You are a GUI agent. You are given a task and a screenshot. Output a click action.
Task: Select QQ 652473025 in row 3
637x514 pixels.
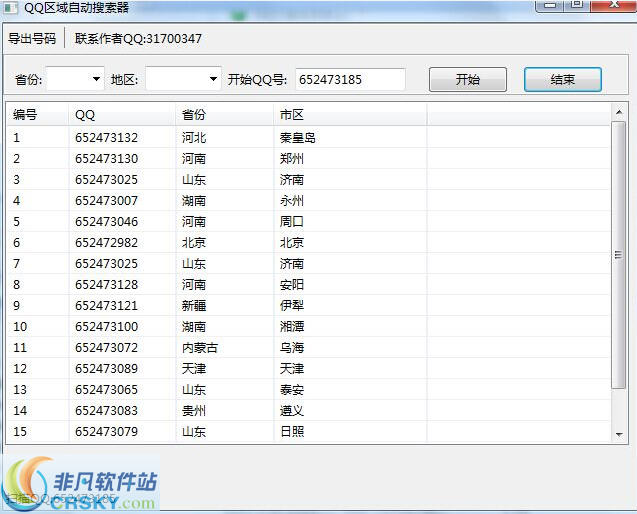click(x=106, y=180)
